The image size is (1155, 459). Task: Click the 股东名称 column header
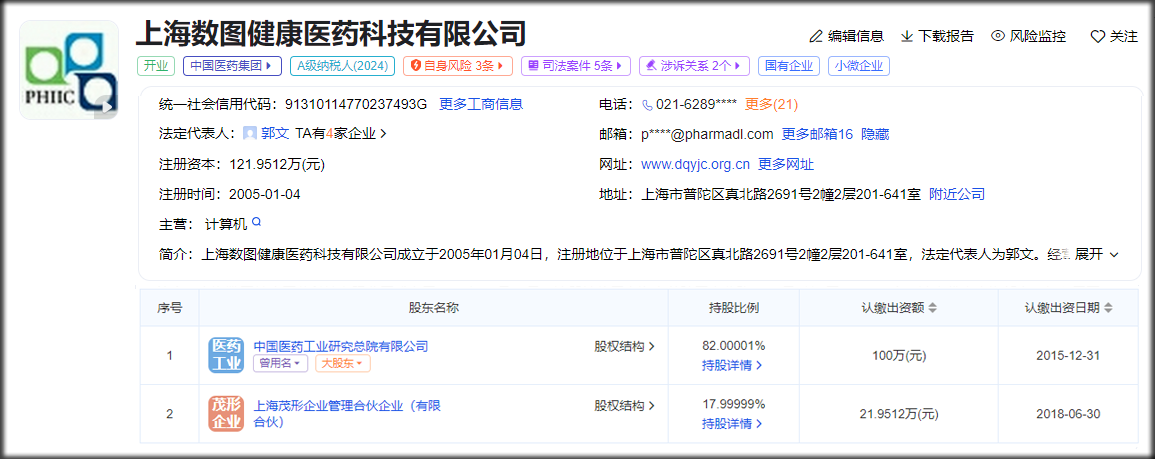433,308
